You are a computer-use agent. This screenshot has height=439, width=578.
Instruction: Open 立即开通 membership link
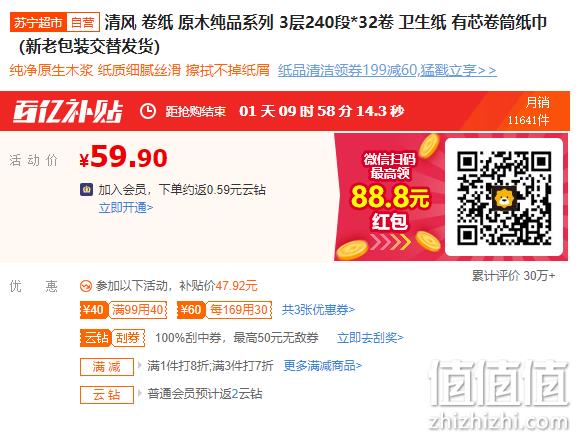(126, 208)
